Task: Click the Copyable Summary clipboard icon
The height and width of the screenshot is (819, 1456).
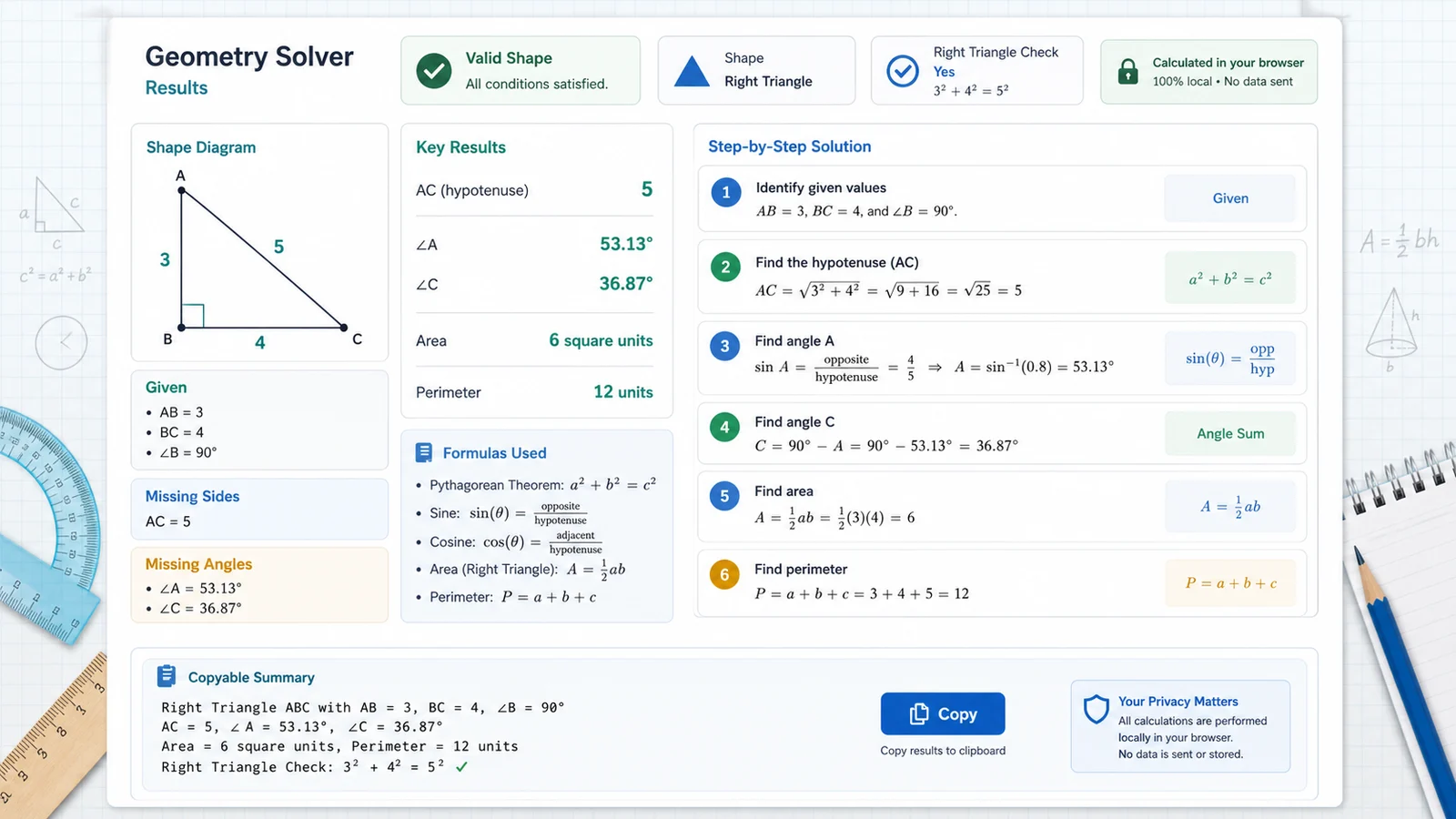Action: tap(167, 676)
